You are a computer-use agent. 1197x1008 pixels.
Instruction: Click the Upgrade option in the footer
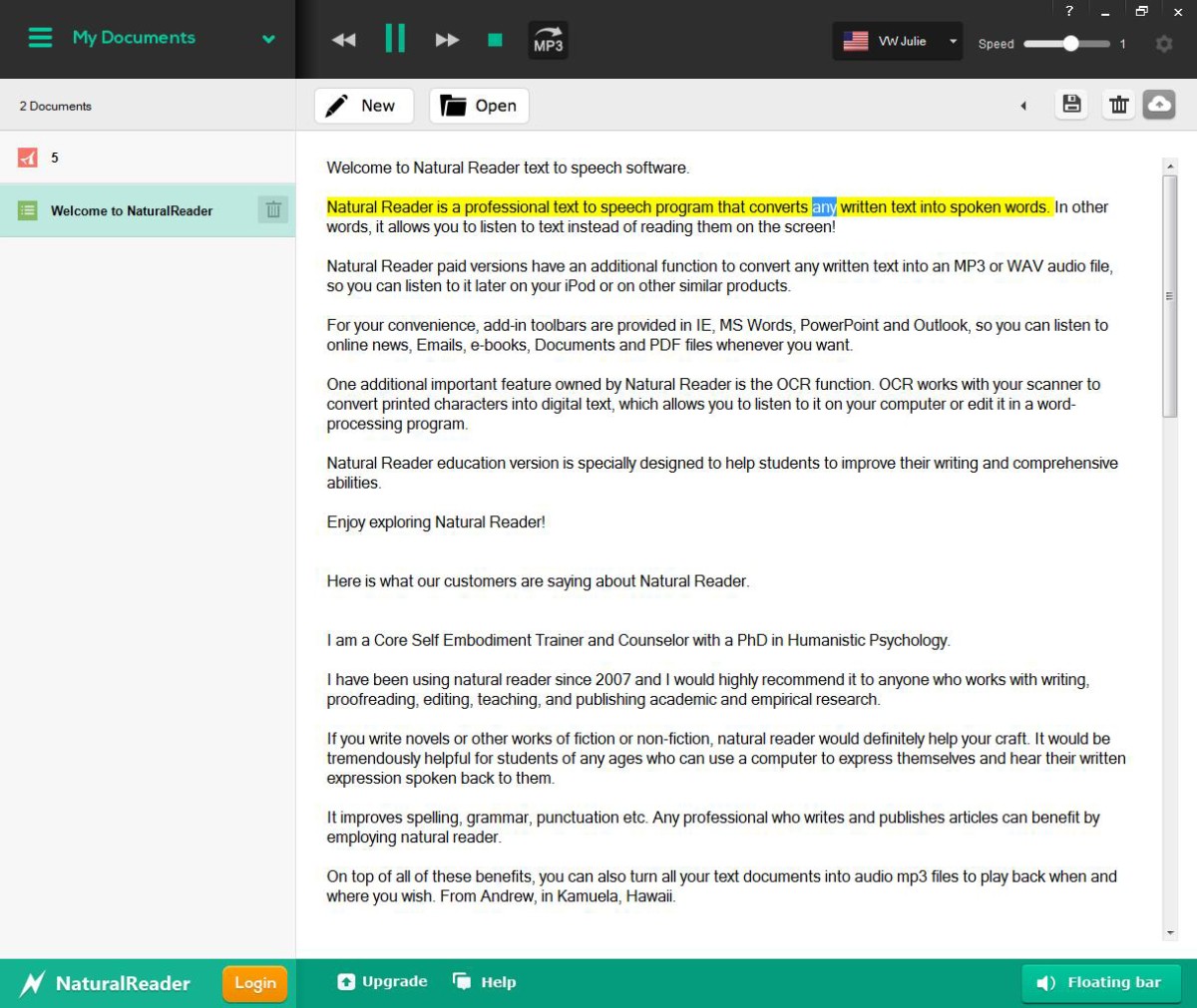[382, 981]
